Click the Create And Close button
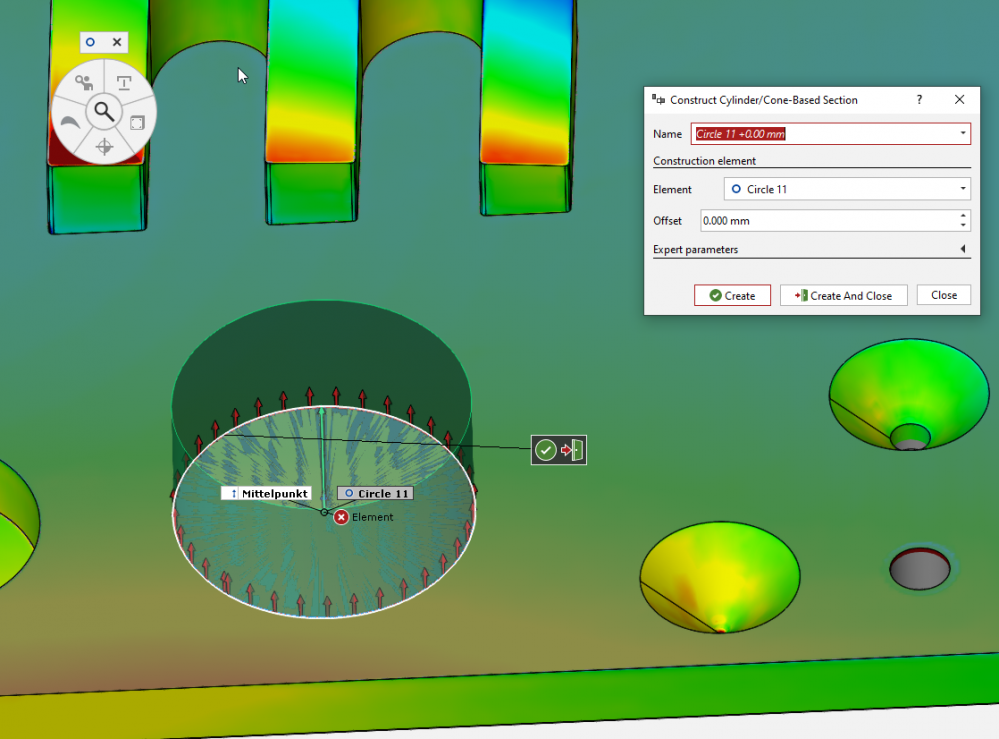This screenshot has width=999, height=739. tap(843, 296)
